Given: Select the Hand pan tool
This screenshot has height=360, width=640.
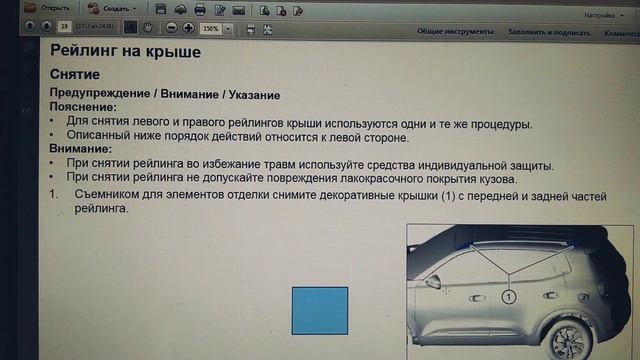Looking at the screenshot, I should click(148, 28).
